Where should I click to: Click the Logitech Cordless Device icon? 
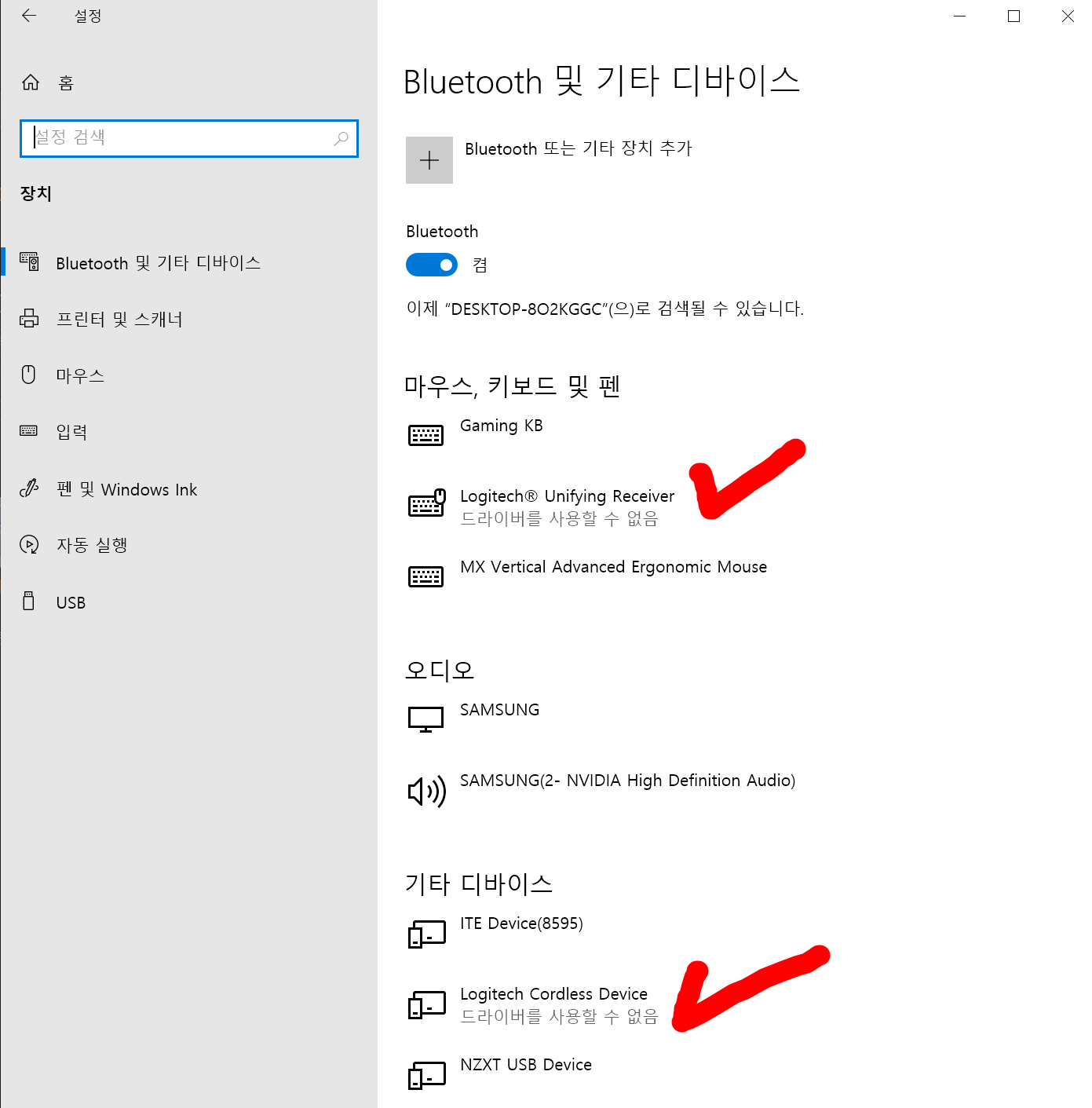coord(427,1004)
